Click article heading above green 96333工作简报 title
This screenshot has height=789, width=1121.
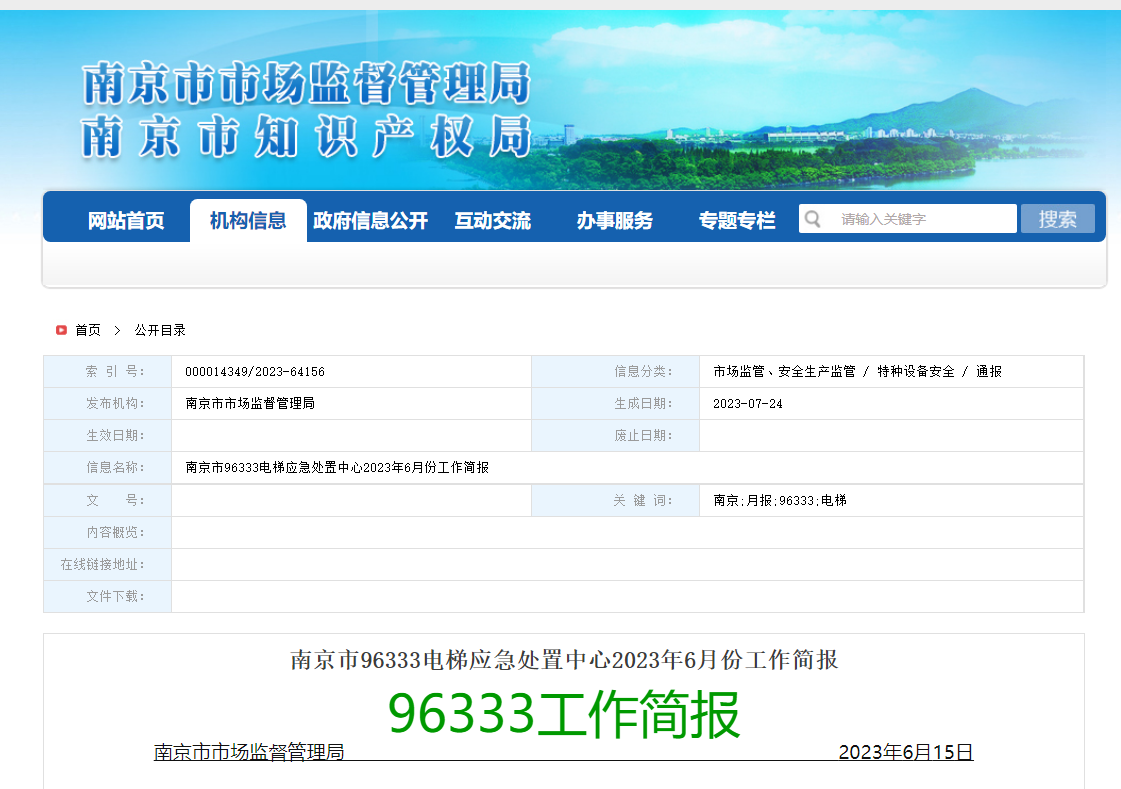(x=564, y=660)
